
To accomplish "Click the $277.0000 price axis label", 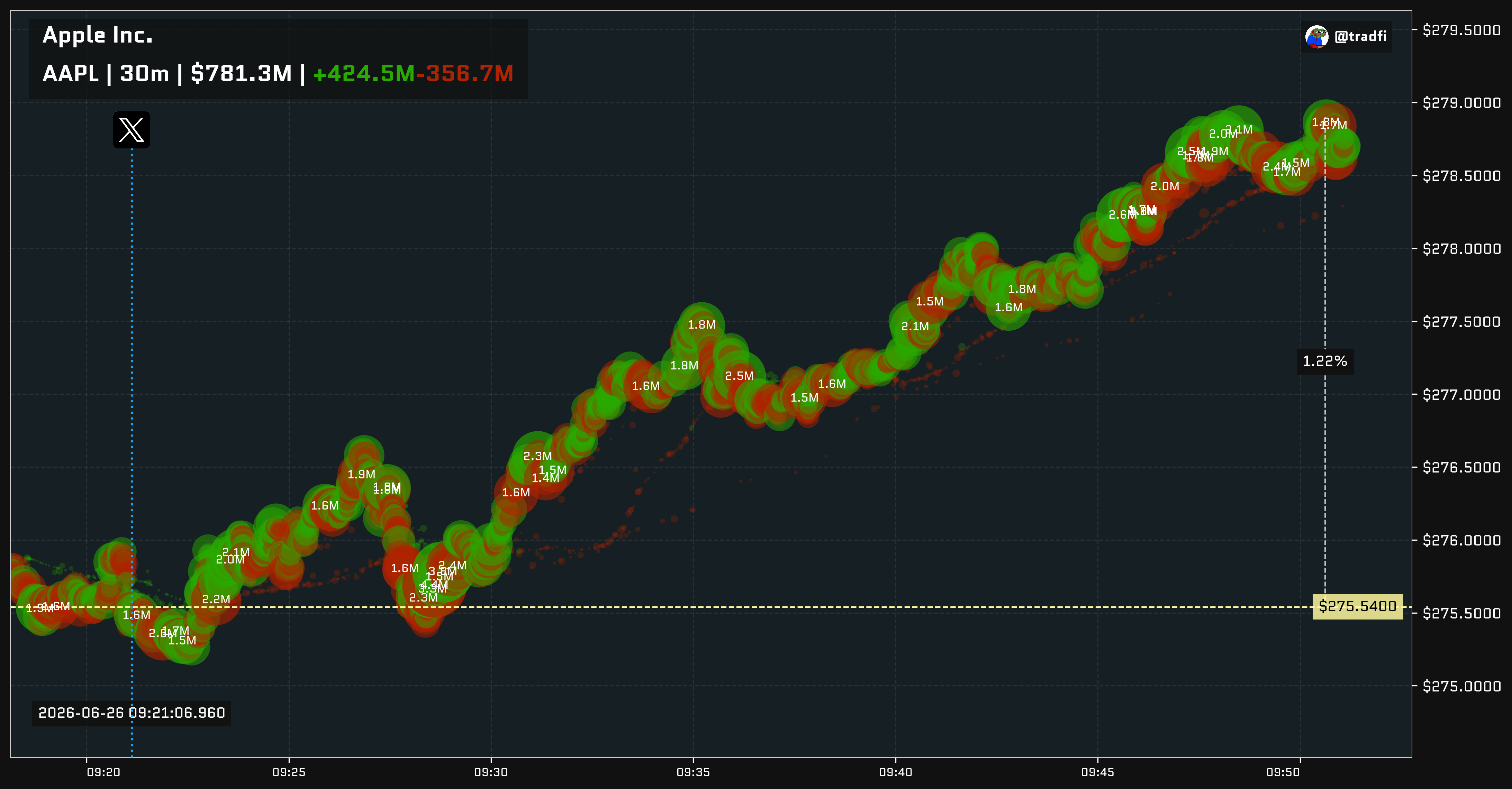I will click(x=1461, y=394).
